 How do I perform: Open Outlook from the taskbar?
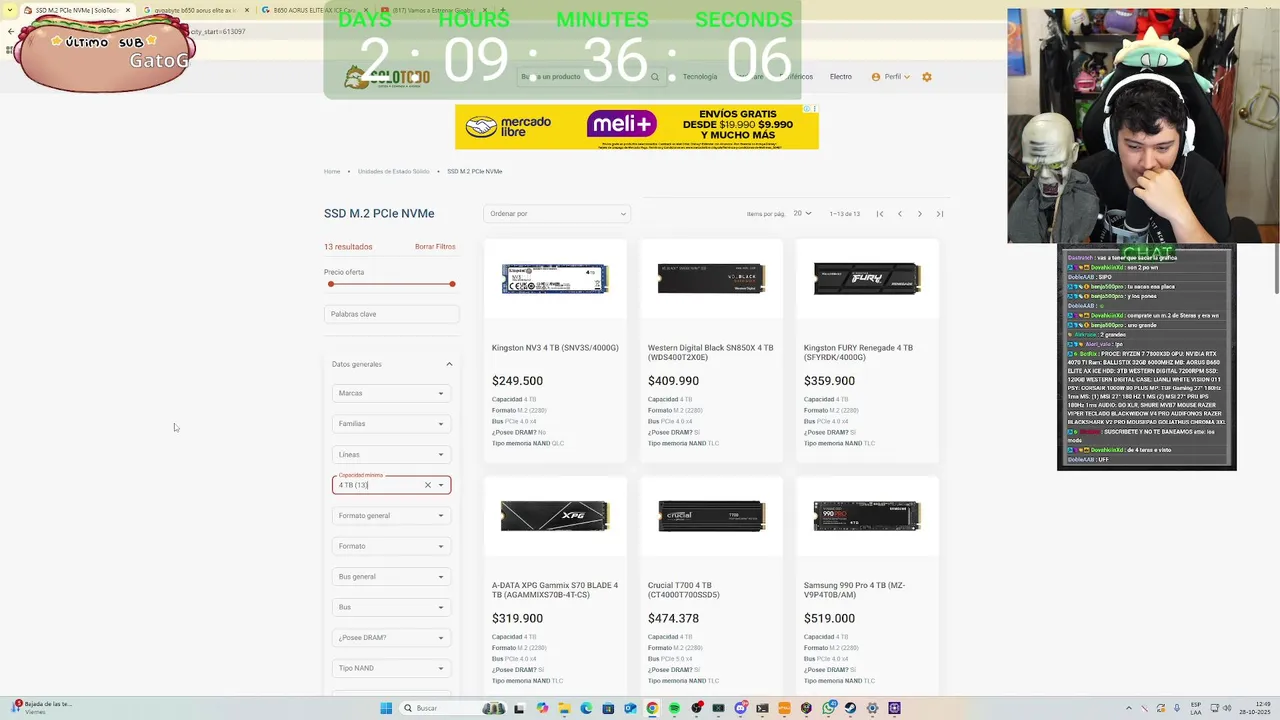click(x=630, y=708)
